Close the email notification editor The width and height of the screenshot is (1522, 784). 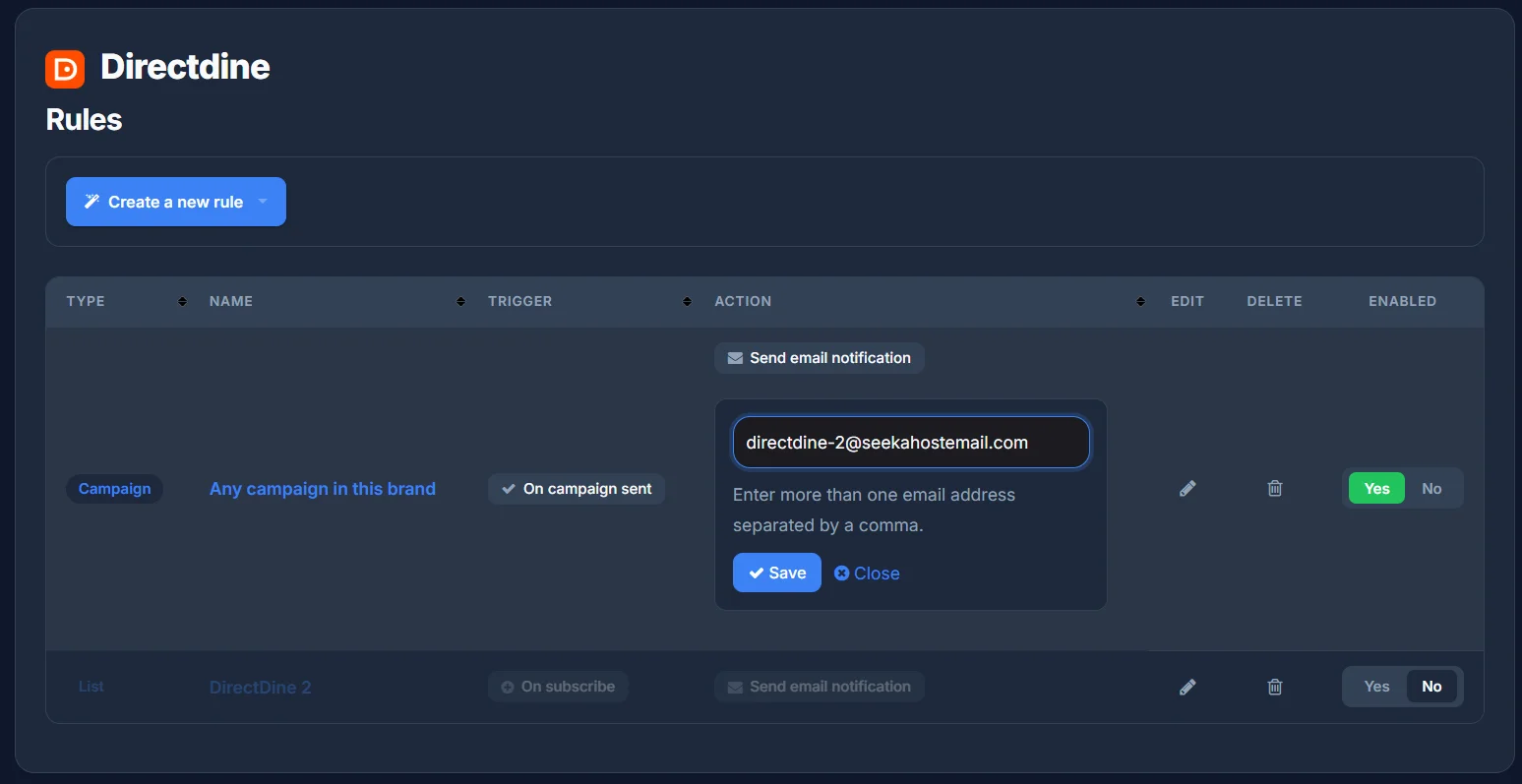click(x=867, y=573)
